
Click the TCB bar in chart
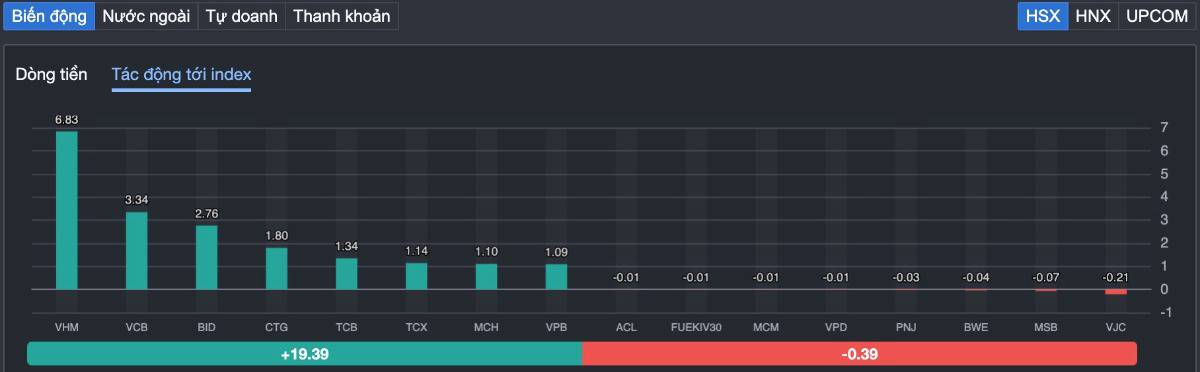tap(346, 273)
